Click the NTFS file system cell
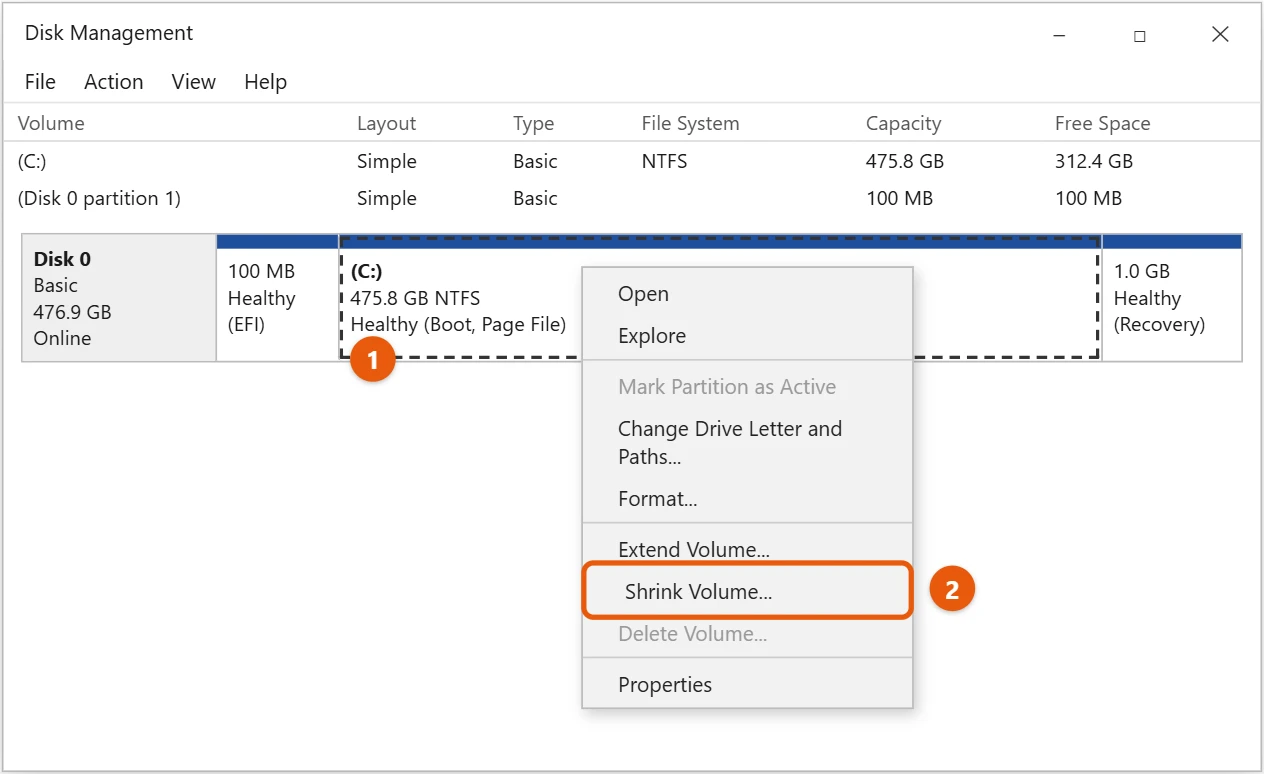 click(x=664, y=161)
